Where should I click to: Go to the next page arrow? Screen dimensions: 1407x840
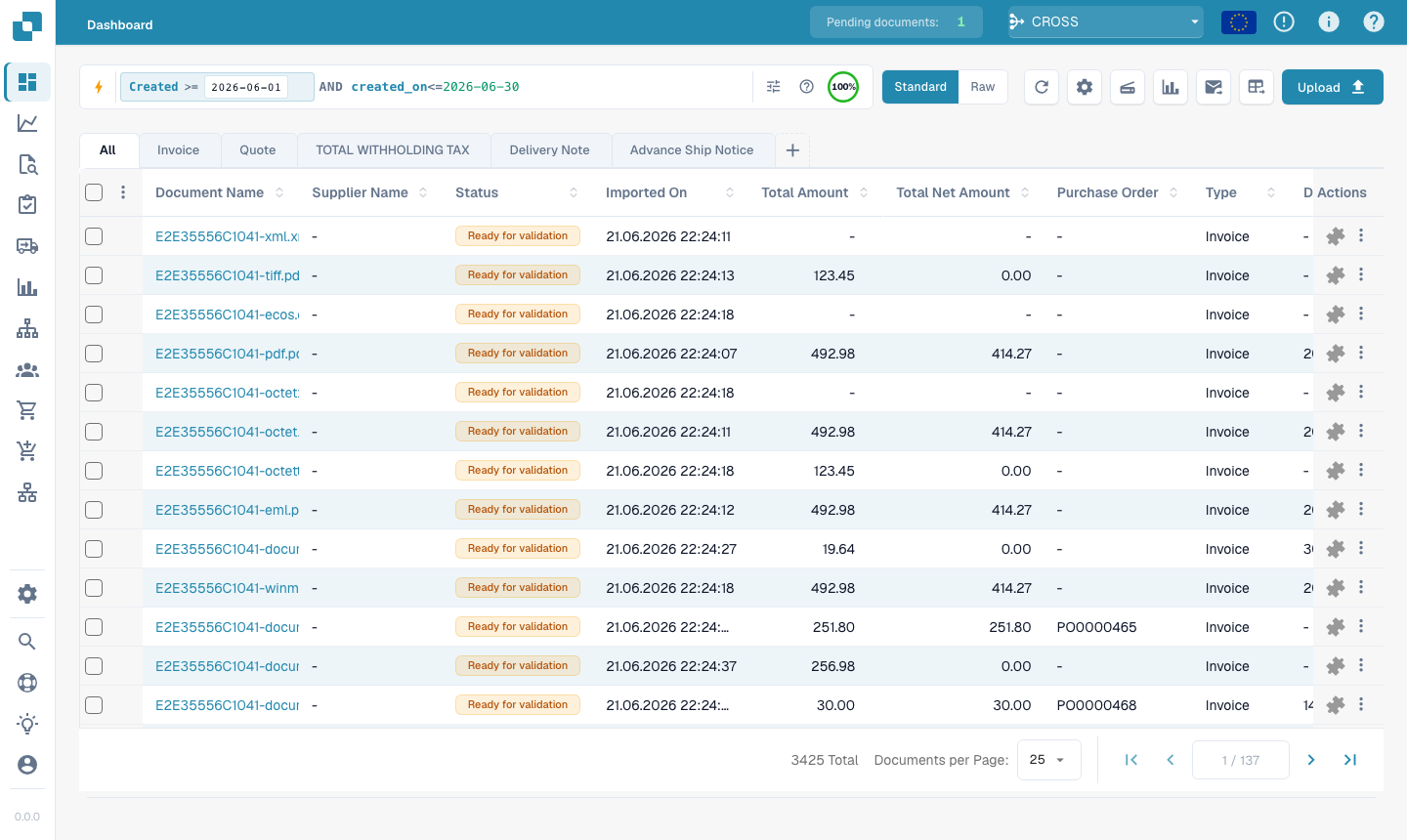click(x=1311, y=760)
